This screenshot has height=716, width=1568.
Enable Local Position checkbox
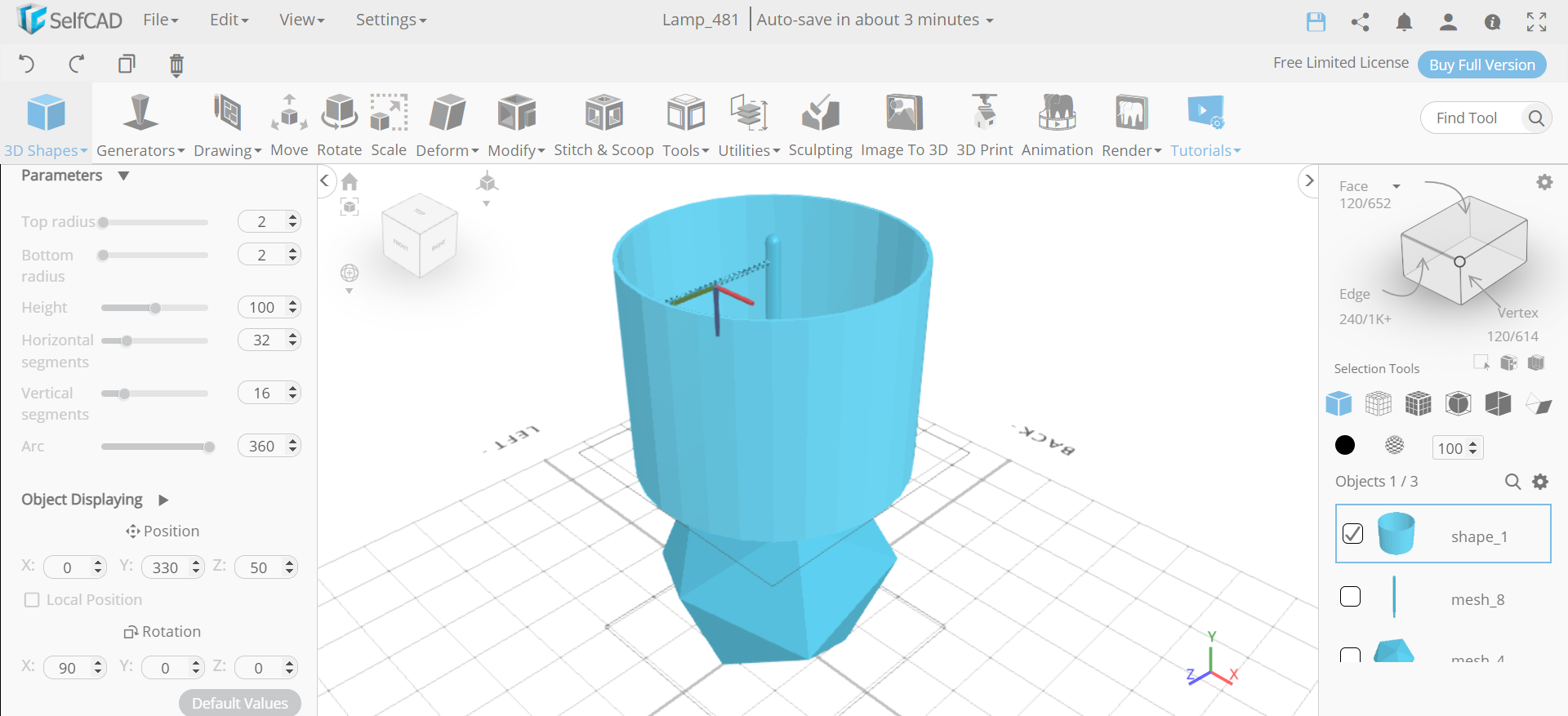pyautogui.click(x=32, y=600)
